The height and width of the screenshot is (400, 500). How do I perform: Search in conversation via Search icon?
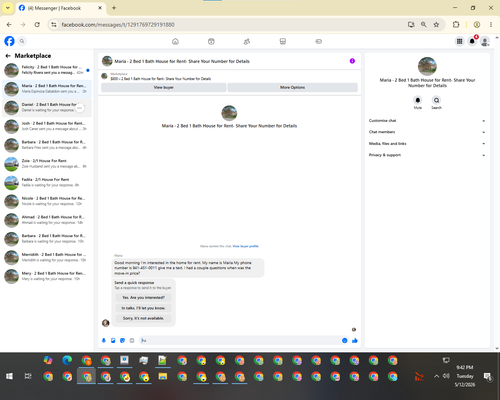(x=436, y=100)
